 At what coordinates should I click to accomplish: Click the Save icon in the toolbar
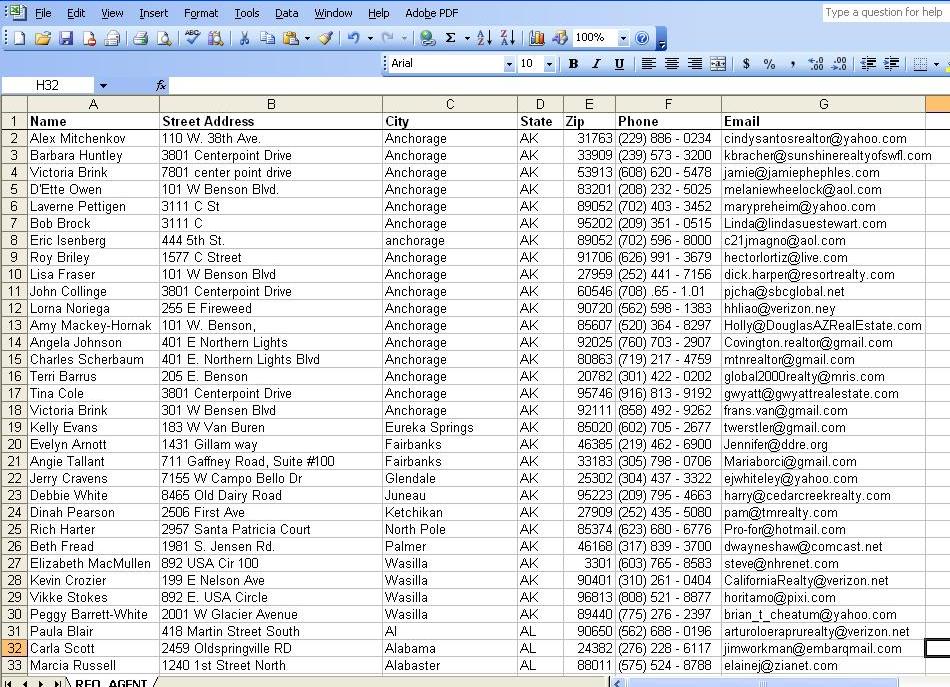pos(66,38)
